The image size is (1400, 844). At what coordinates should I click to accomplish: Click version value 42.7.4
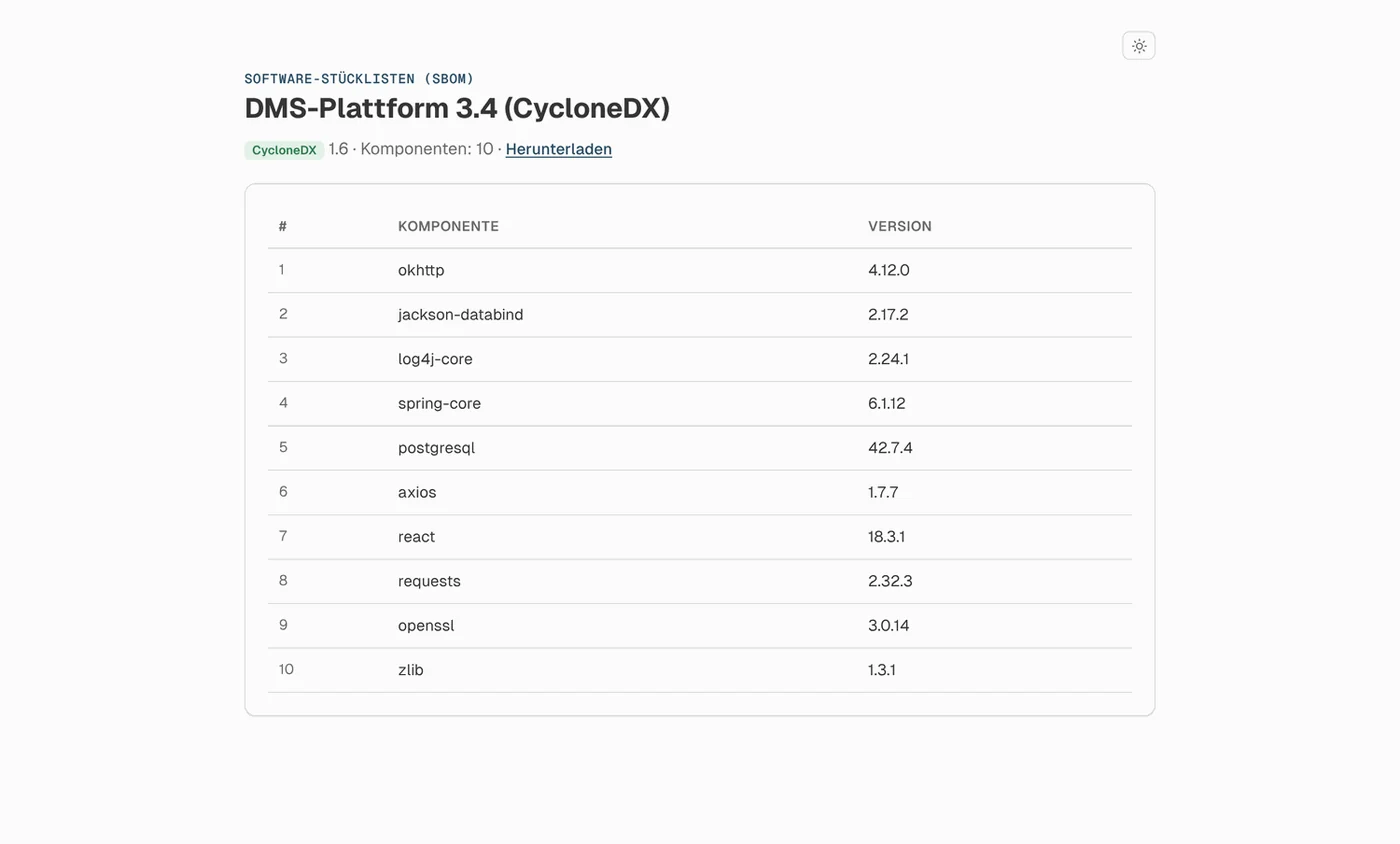tap(890, 447)
